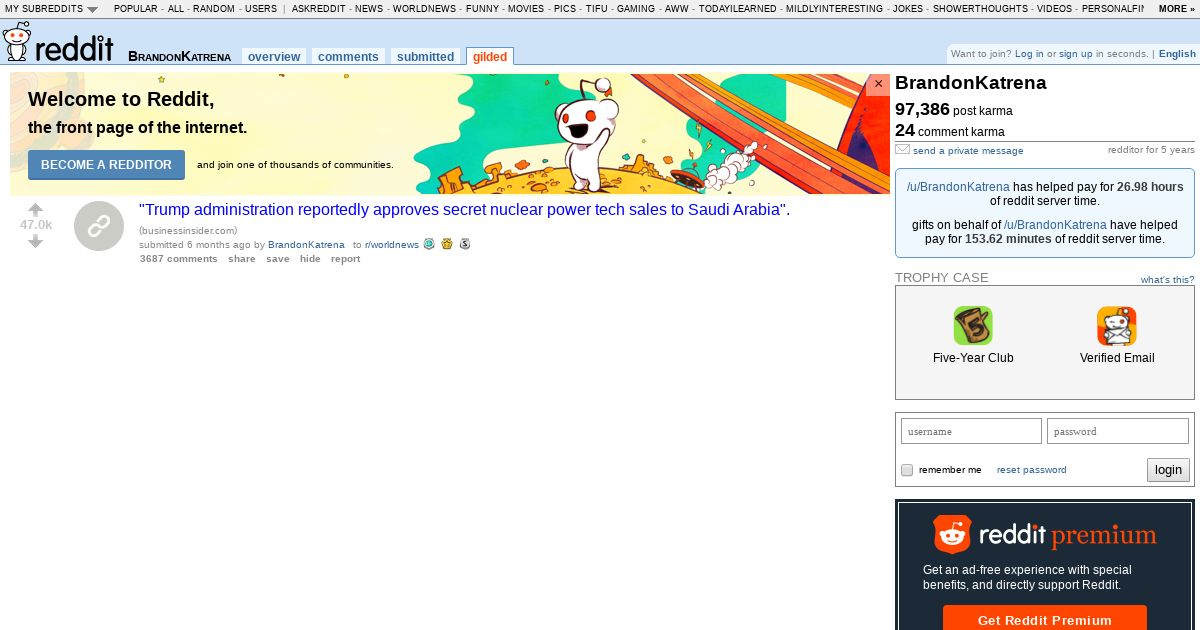Expand the More » subreddits list
1200x630 pixels.
1177,8
